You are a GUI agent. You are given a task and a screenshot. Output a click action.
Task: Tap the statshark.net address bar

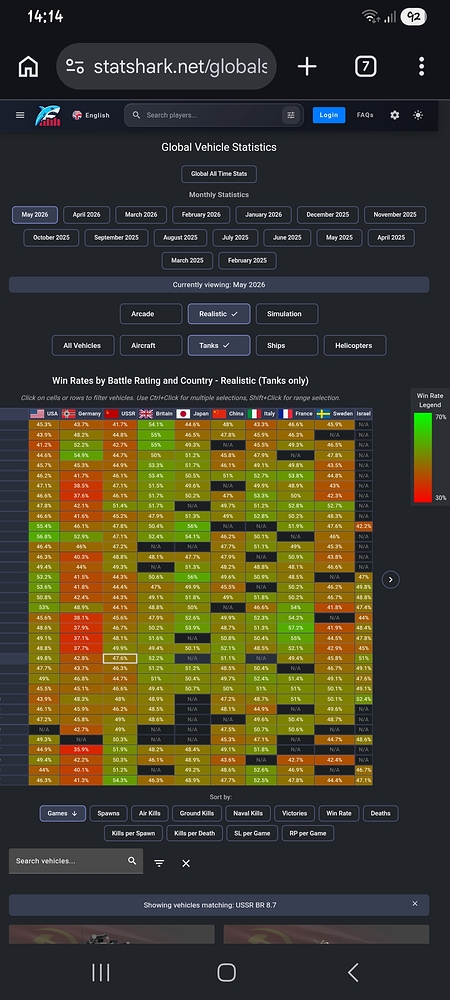pos(166,66)
